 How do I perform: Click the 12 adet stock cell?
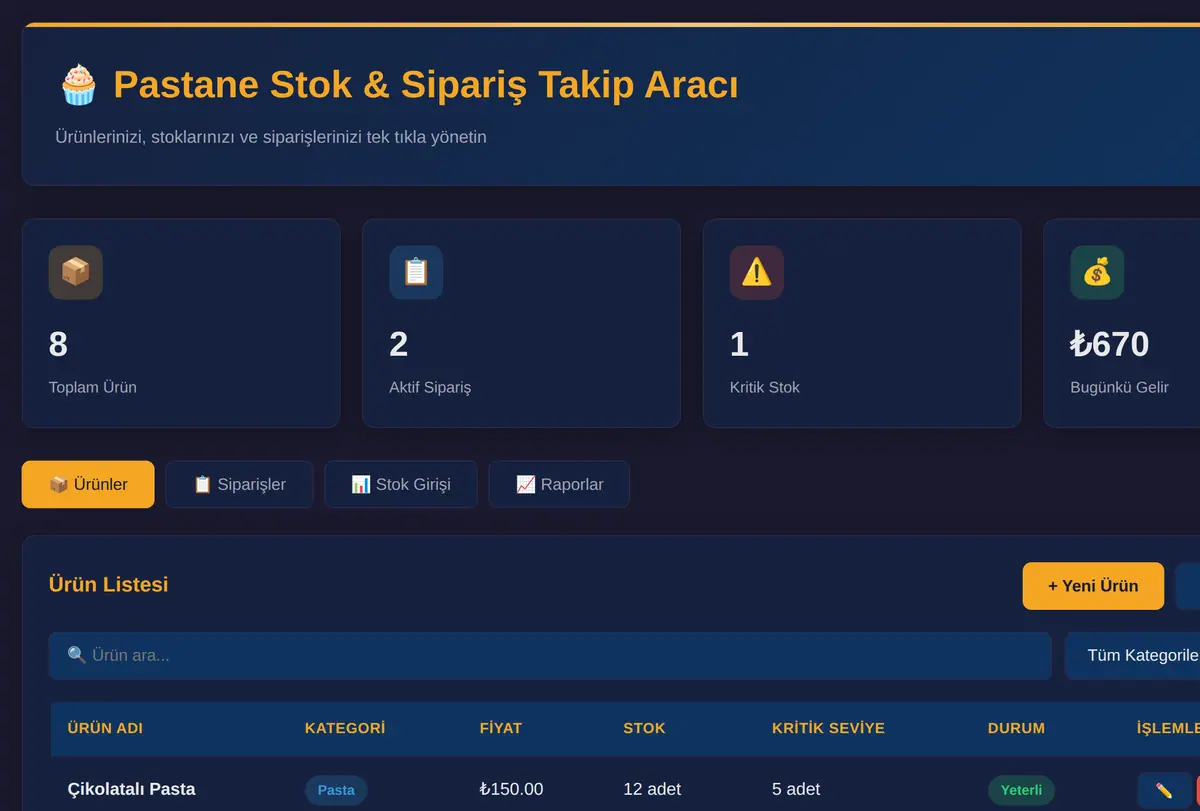pos(652,789)
